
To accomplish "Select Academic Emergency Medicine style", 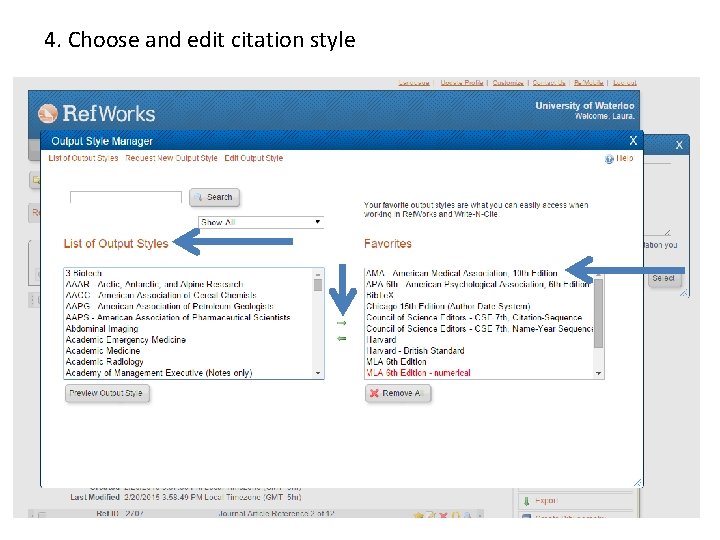I will [125, 340].
